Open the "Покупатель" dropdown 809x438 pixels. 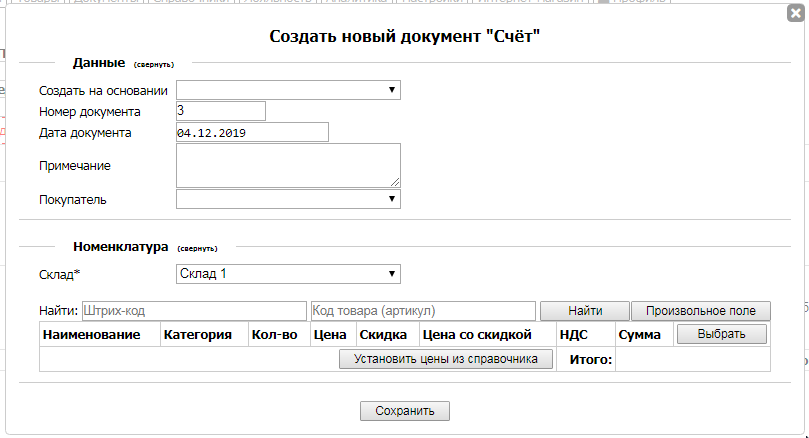[x=288, y=199]
